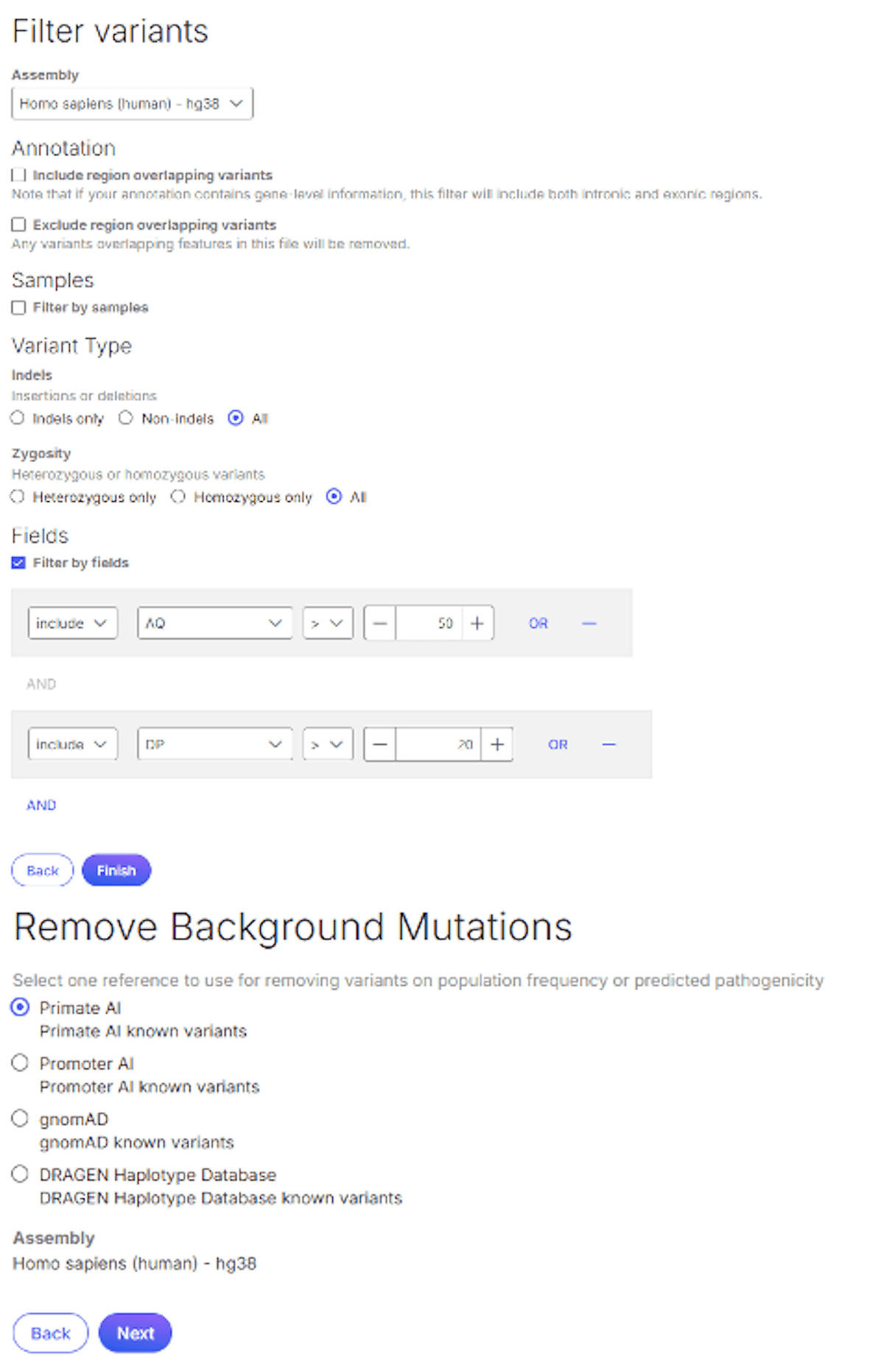Viewport: 884px width, 1372px height.
Task: Remove the AQ filter row
Action: click(x=589, y=623)
